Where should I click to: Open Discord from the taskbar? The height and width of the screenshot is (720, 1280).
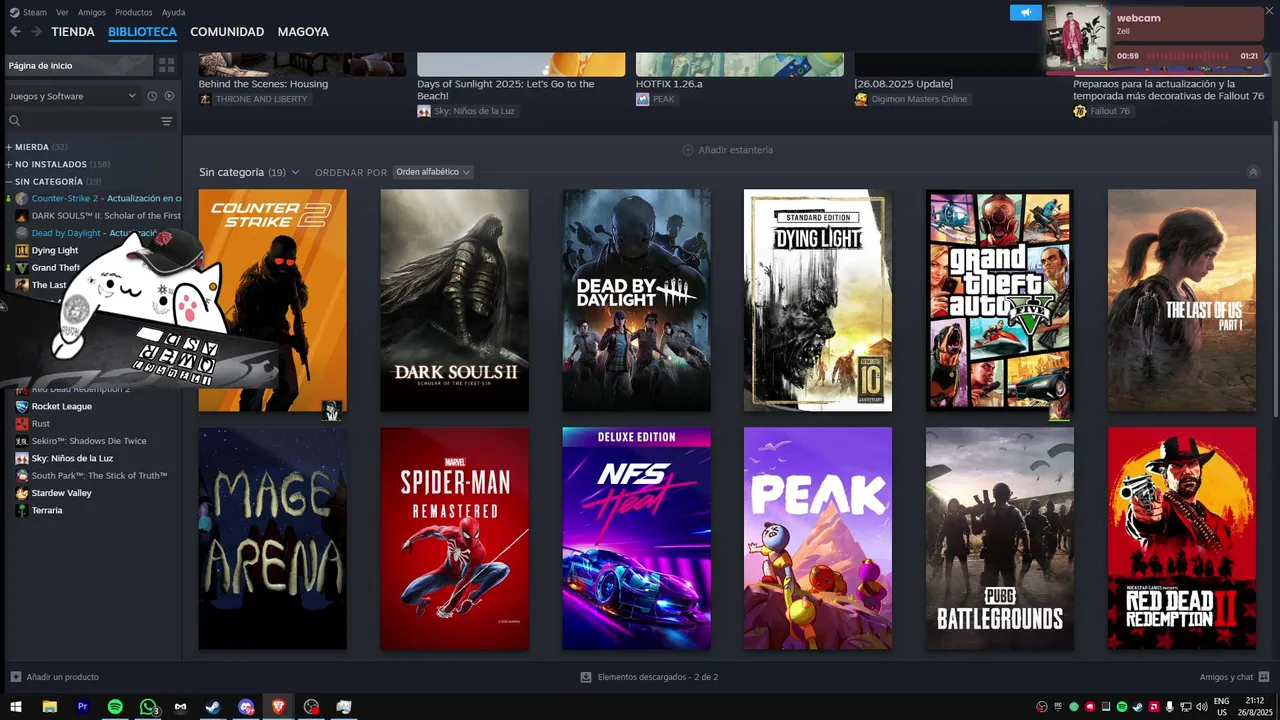pyautogui.click(x=246, y=707)
